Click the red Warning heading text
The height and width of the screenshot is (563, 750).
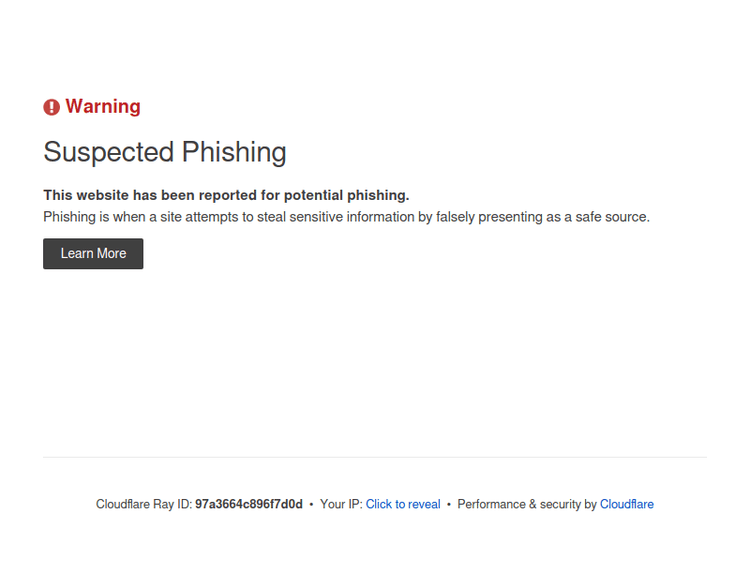(103, 107)
